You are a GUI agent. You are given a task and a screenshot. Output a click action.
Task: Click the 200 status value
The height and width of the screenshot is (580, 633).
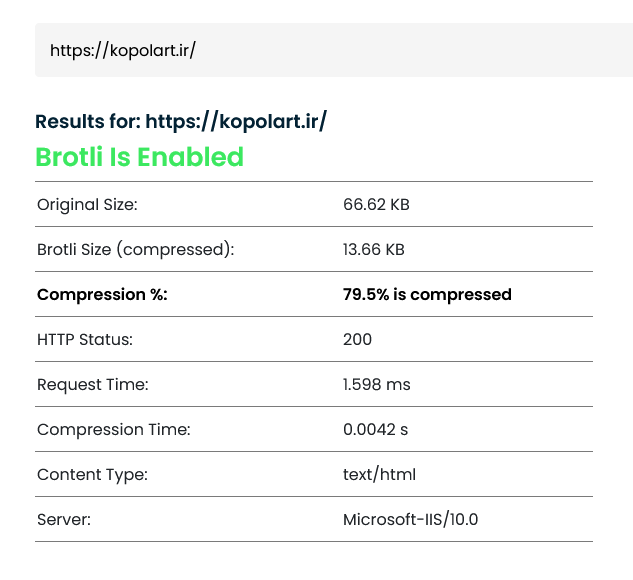point(357,339)
